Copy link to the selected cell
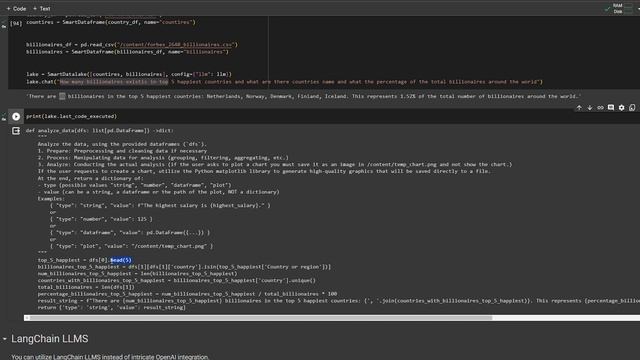Screen dimensions: 640x360 point(600,108)
